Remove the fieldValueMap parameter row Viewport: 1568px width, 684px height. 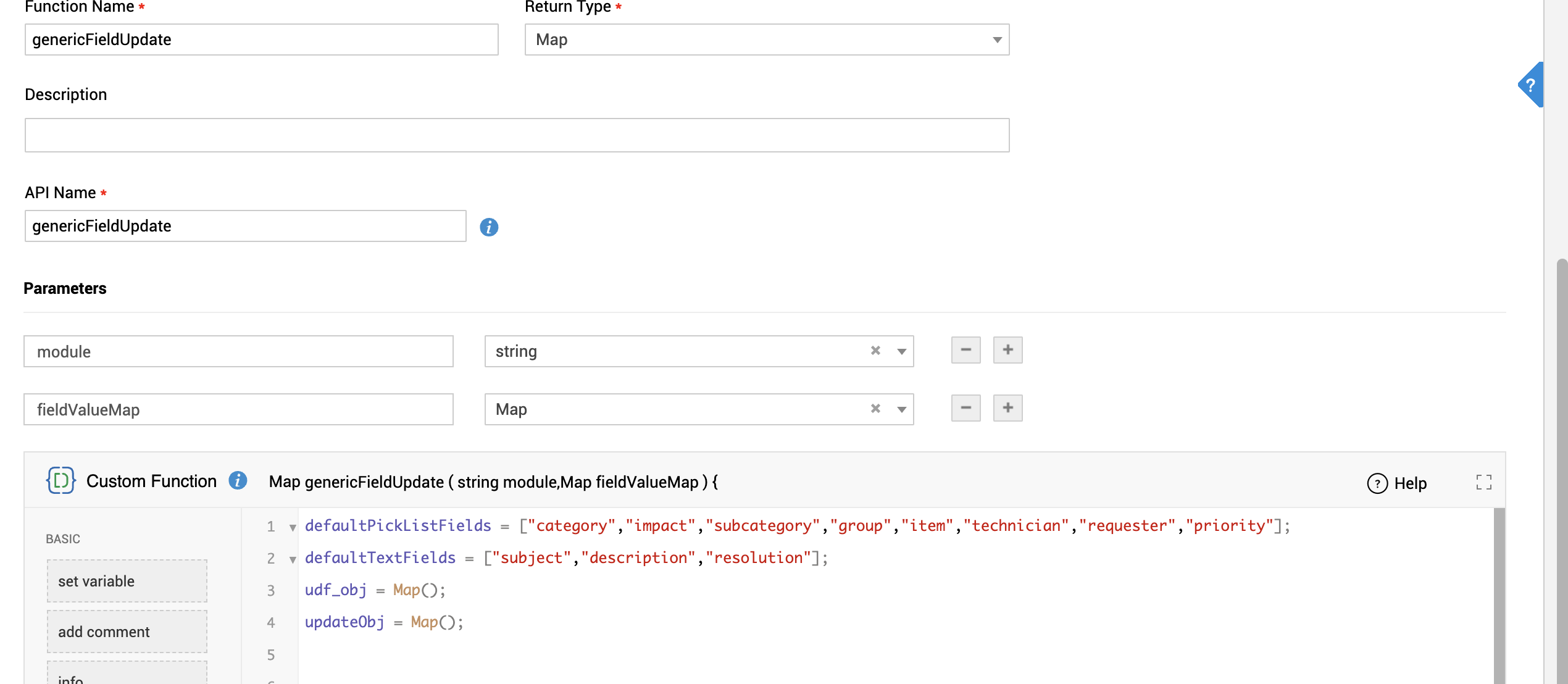[x=965, y=408]
